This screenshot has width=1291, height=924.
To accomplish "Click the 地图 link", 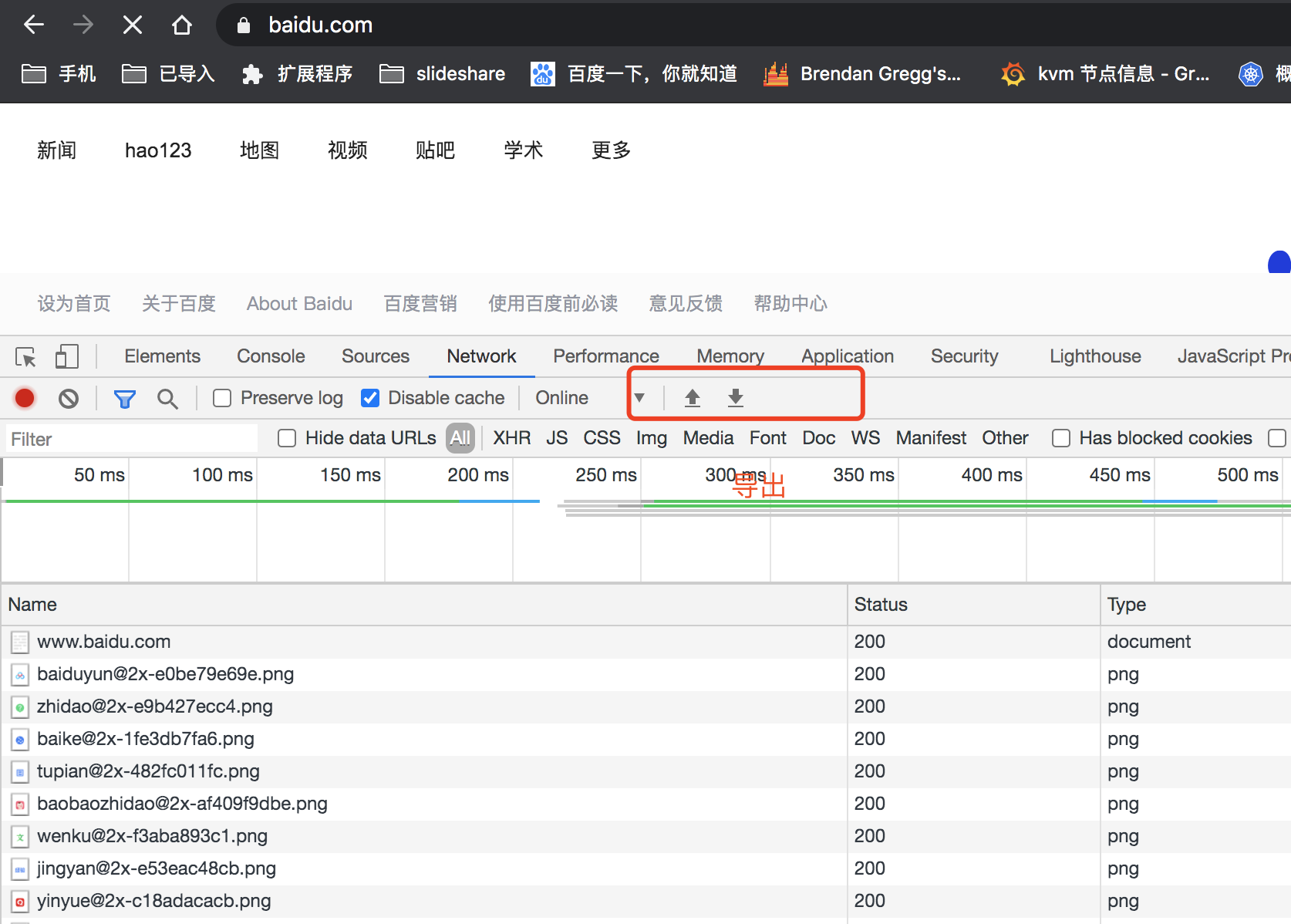I will [260, 150].
